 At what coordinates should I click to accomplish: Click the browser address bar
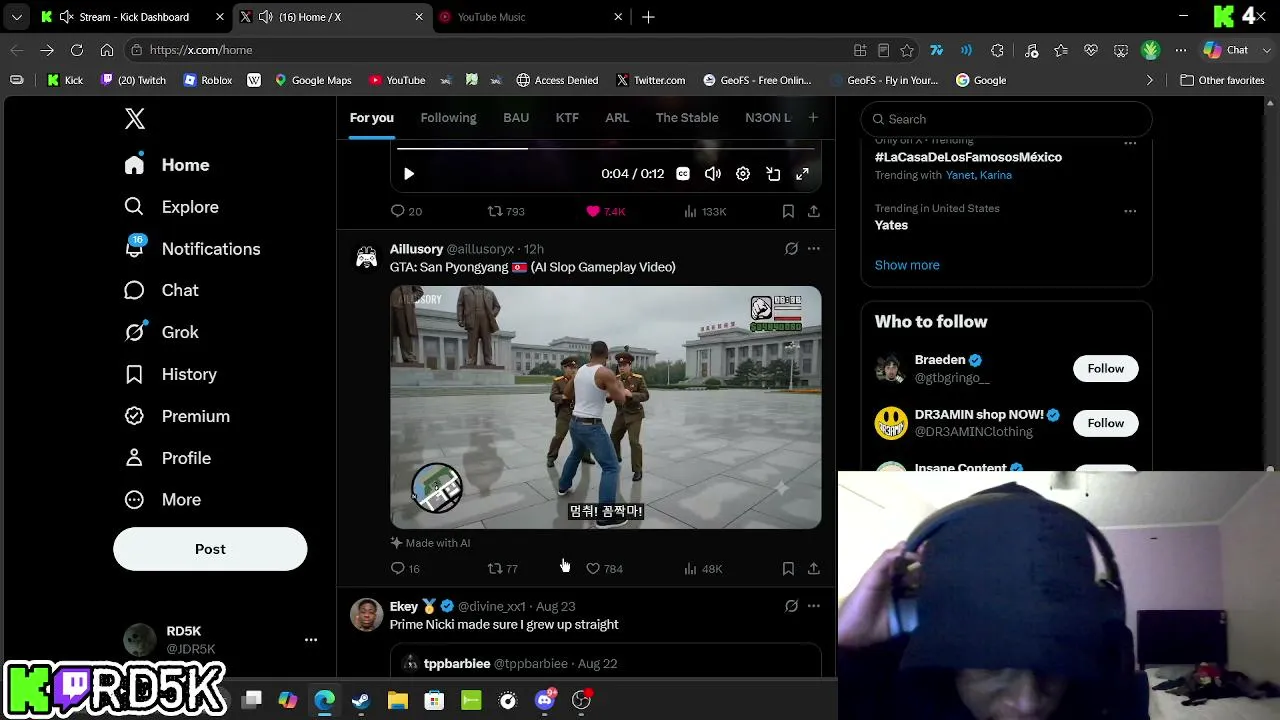490,50
